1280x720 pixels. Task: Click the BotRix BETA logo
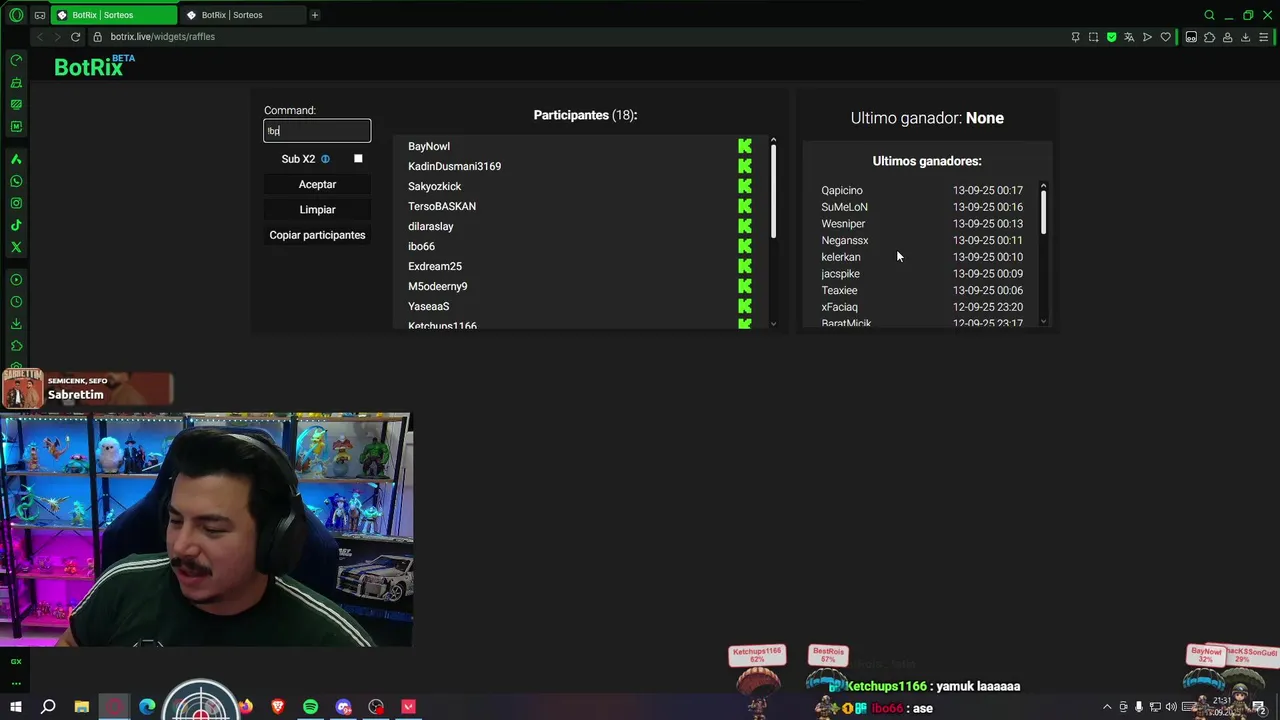pos(94,66)
